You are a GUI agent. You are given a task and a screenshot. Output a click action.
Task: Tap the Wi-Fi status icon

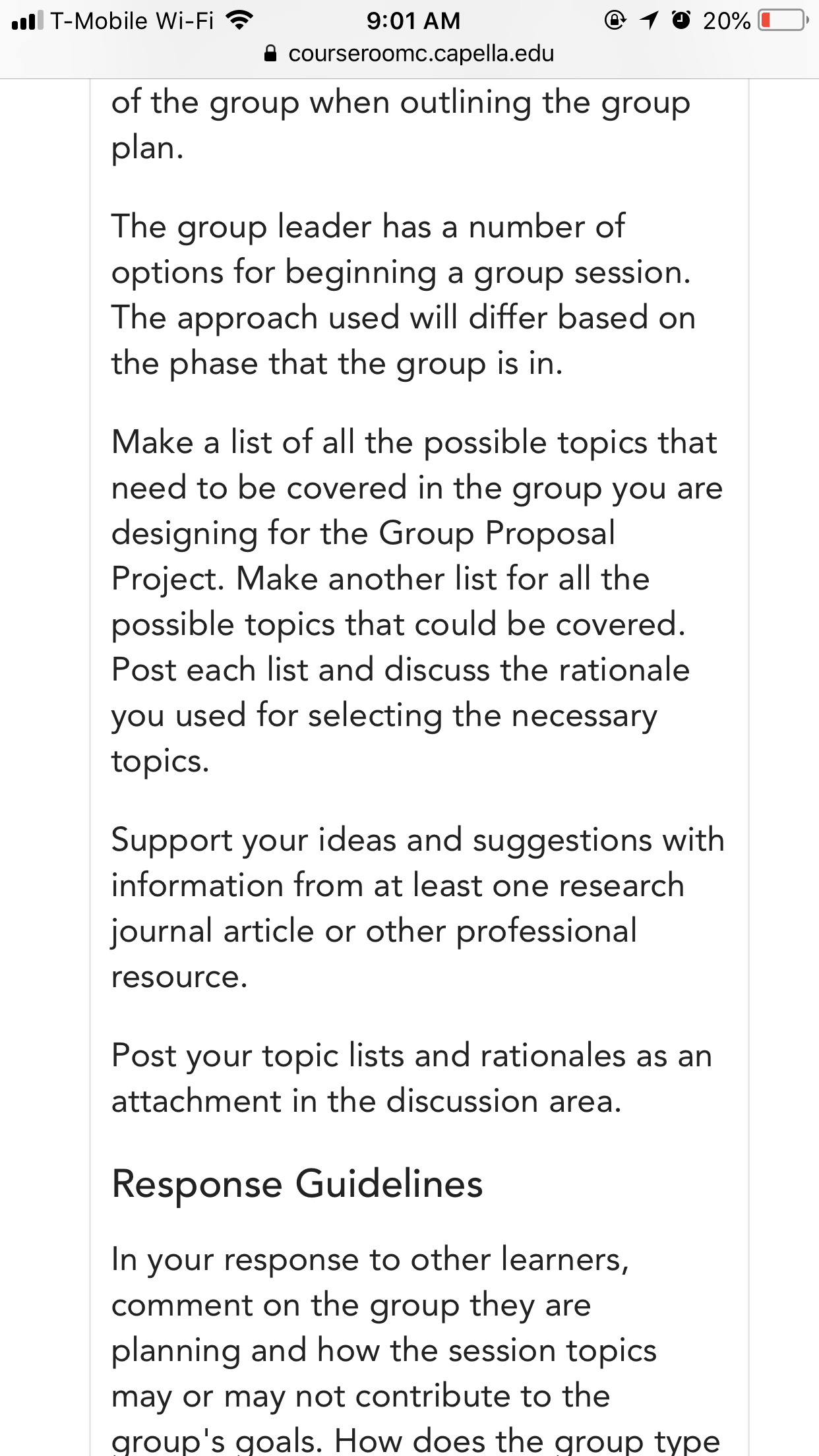239,20
